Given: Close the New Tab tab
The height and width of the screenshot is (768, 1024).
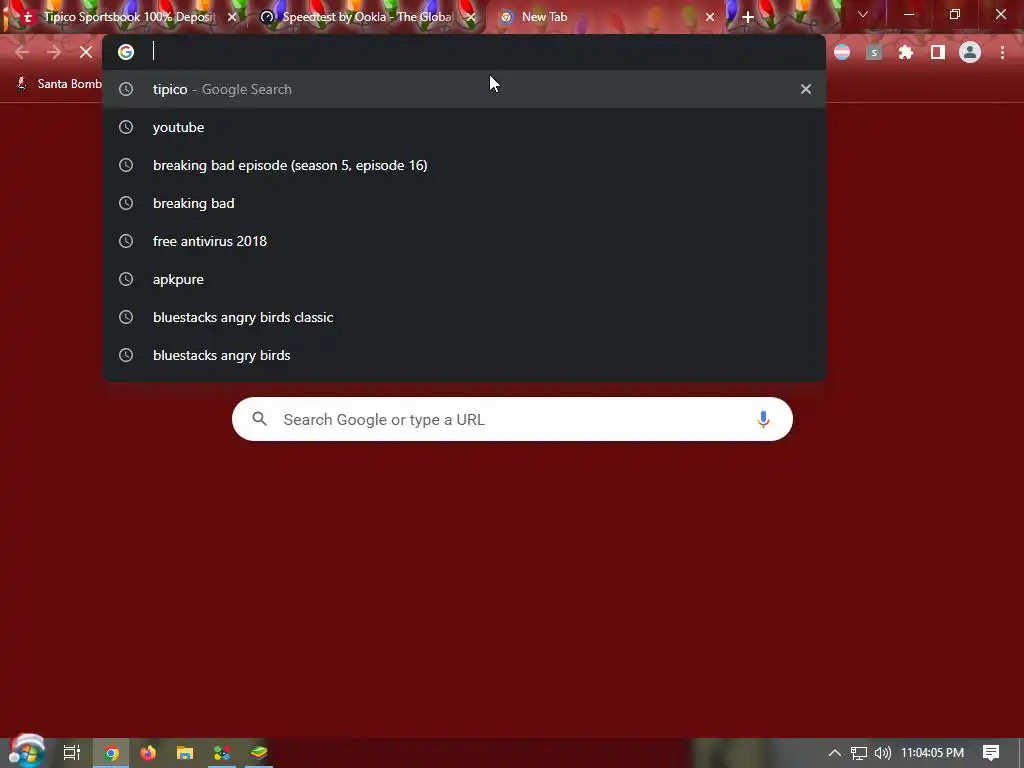Looking at the screenshot, I should (x=710, y=17).
